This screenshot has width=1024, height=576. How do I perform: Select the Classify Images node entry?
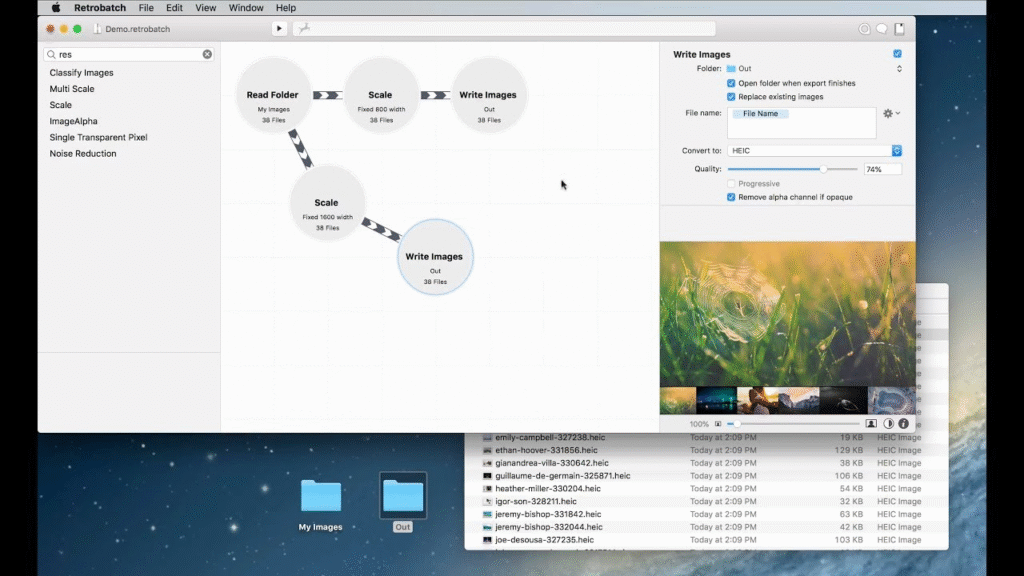point(81,73)
